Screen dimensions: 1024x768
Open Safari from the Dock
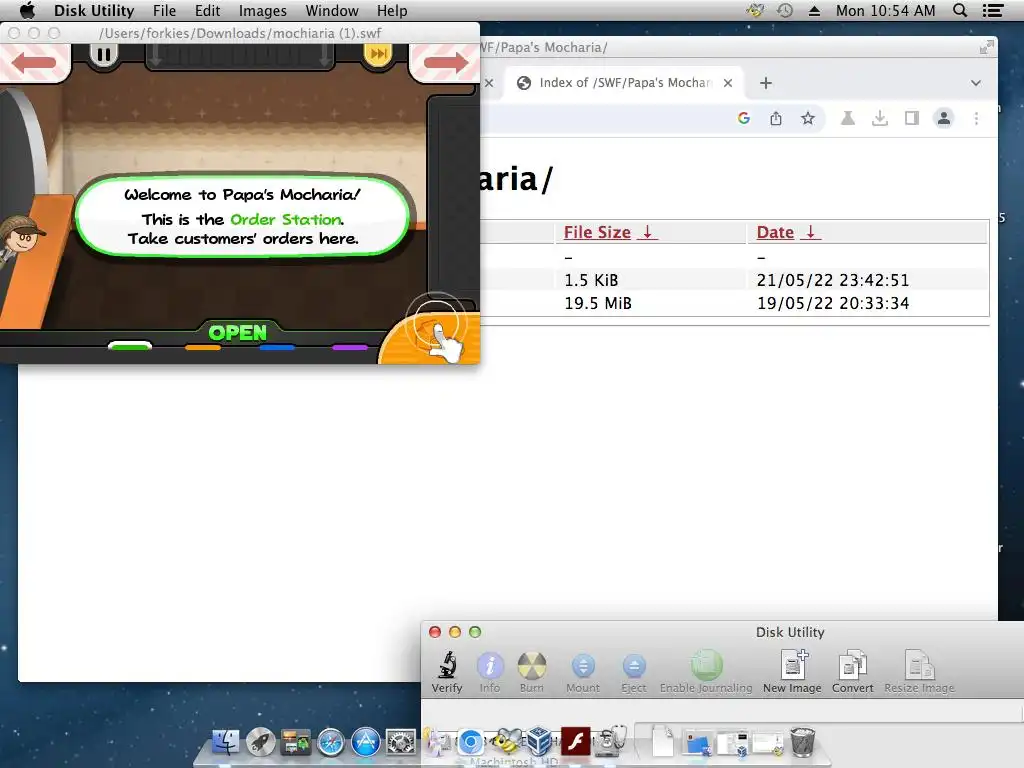(330, 743)
